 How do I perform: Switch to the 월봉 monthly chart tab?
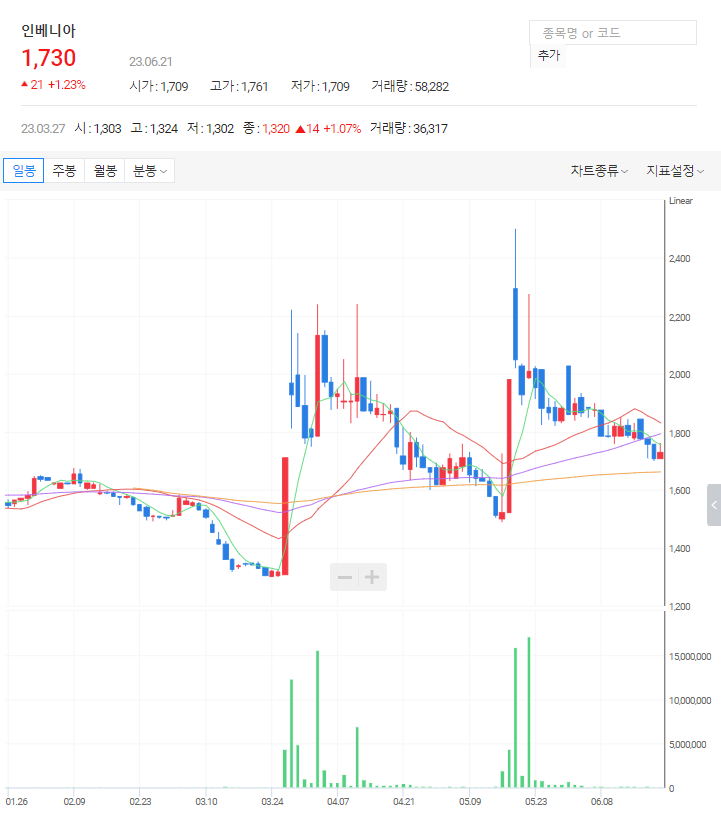[x=105, y=171]
